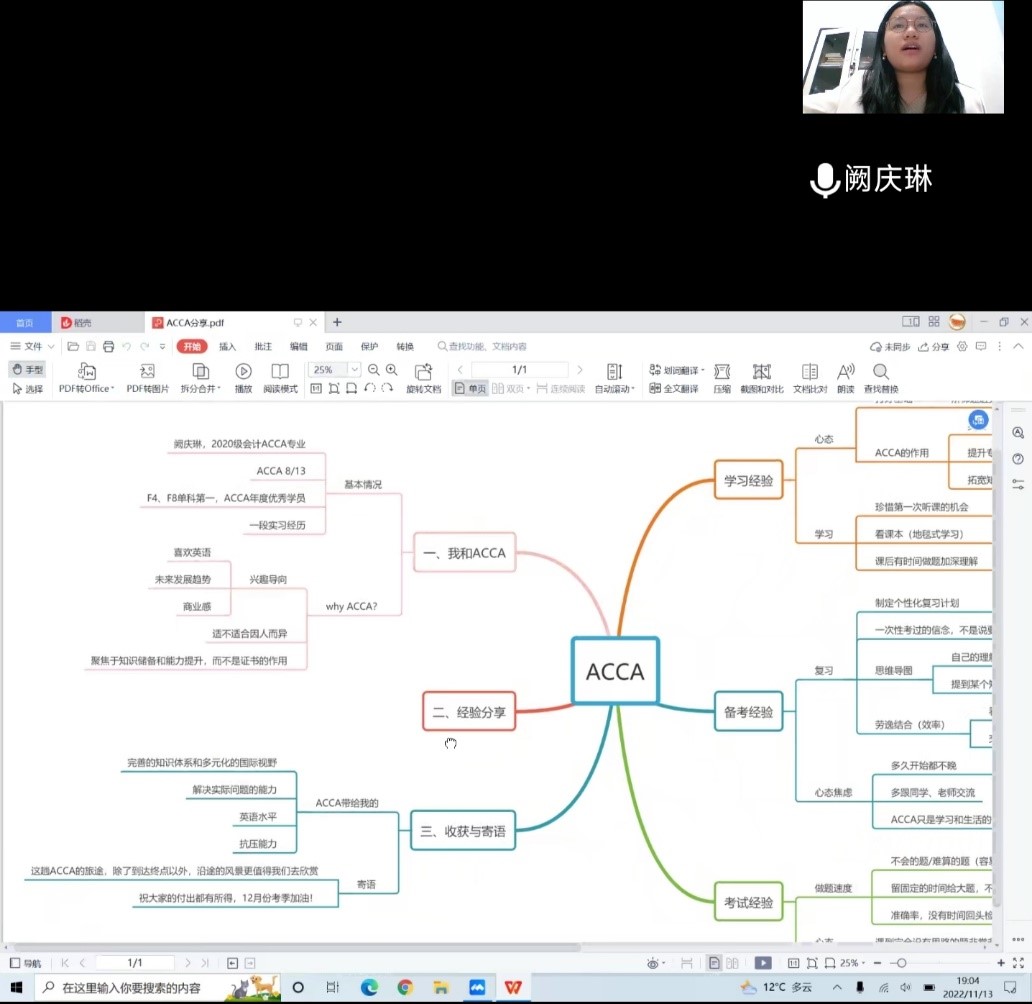
Task: Open 截图和对比 screenshot compare tool
Action: point(761,378)
